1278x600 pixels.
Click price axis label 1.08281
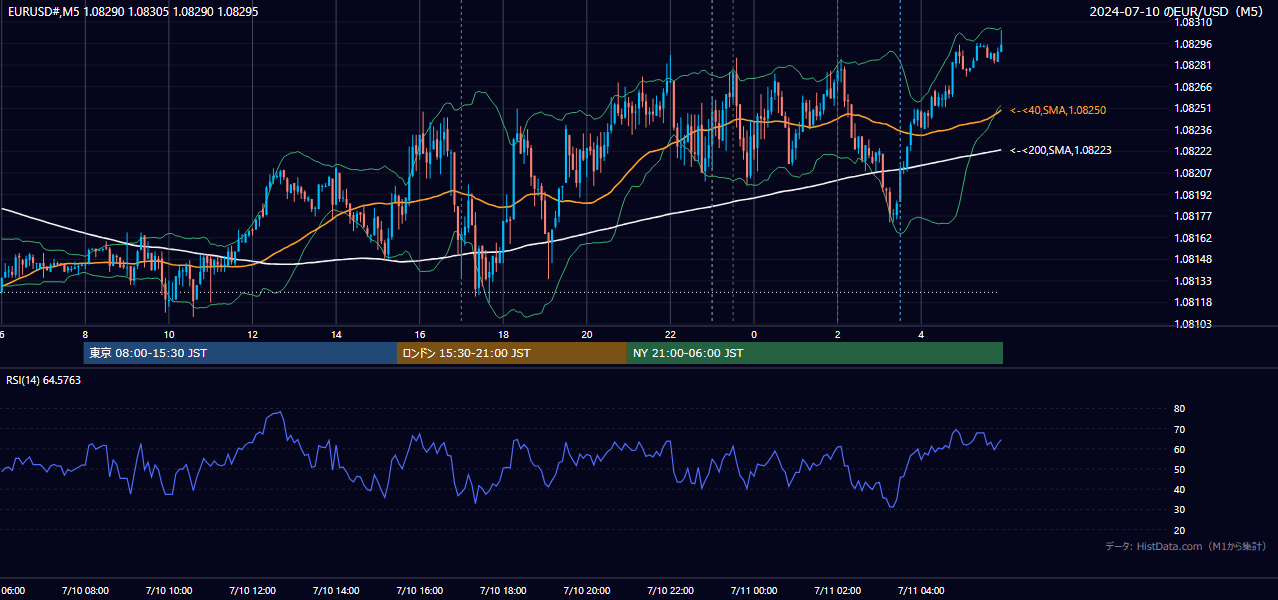[x=1193, y=65]
